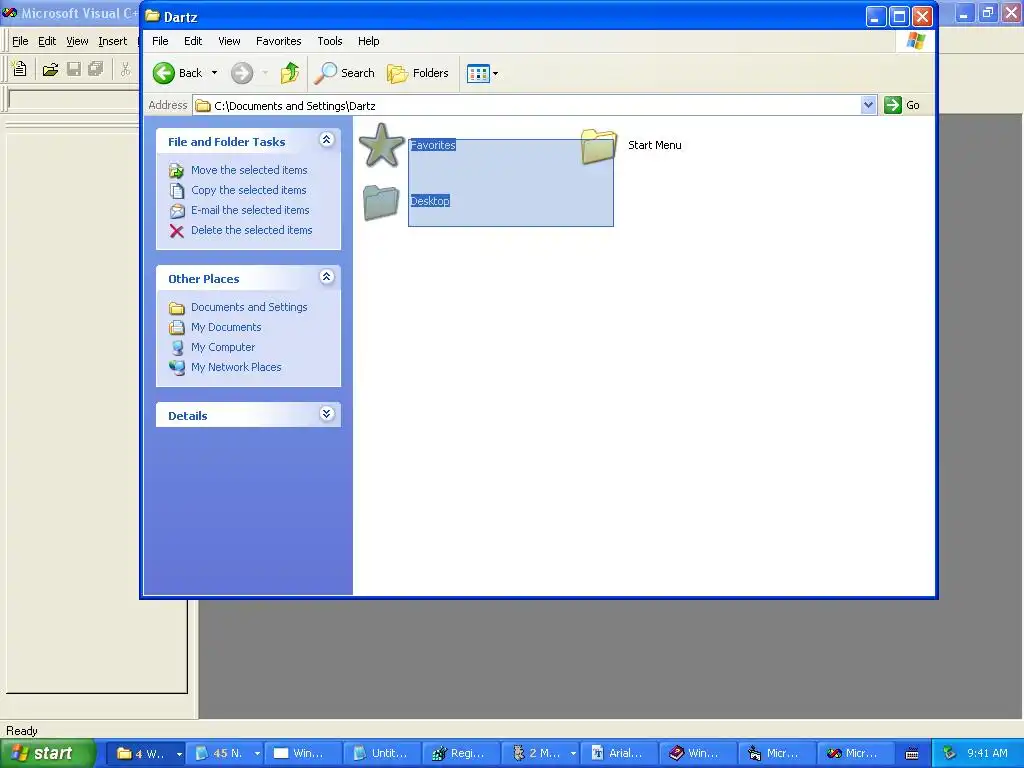Click the Forward arrow button
The width and height of the screenshot is (1024, 768).
242,73
